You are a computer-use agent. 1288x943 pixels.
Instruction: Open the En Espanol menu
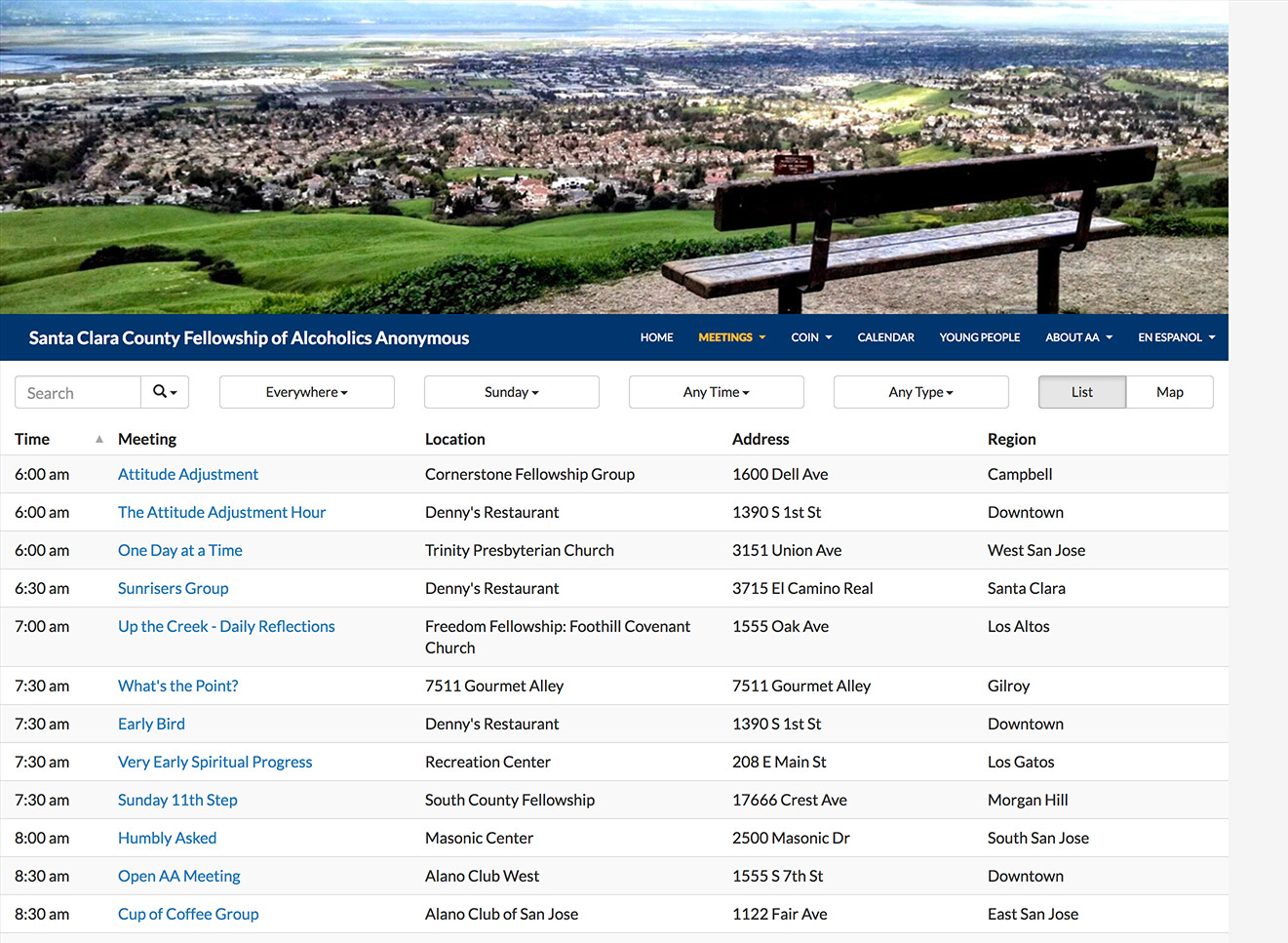[x=1177, y=337]
